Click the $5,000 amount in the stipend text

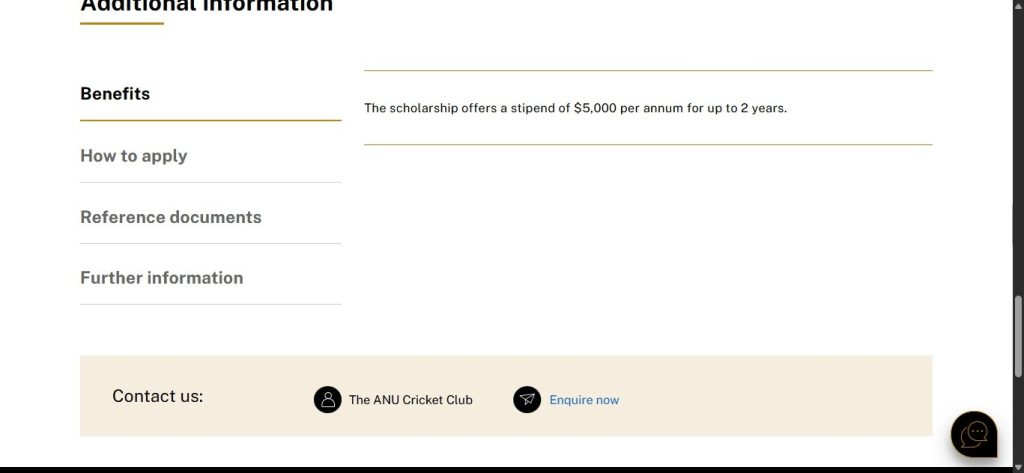pyautogui.click(x=595, y=108)
